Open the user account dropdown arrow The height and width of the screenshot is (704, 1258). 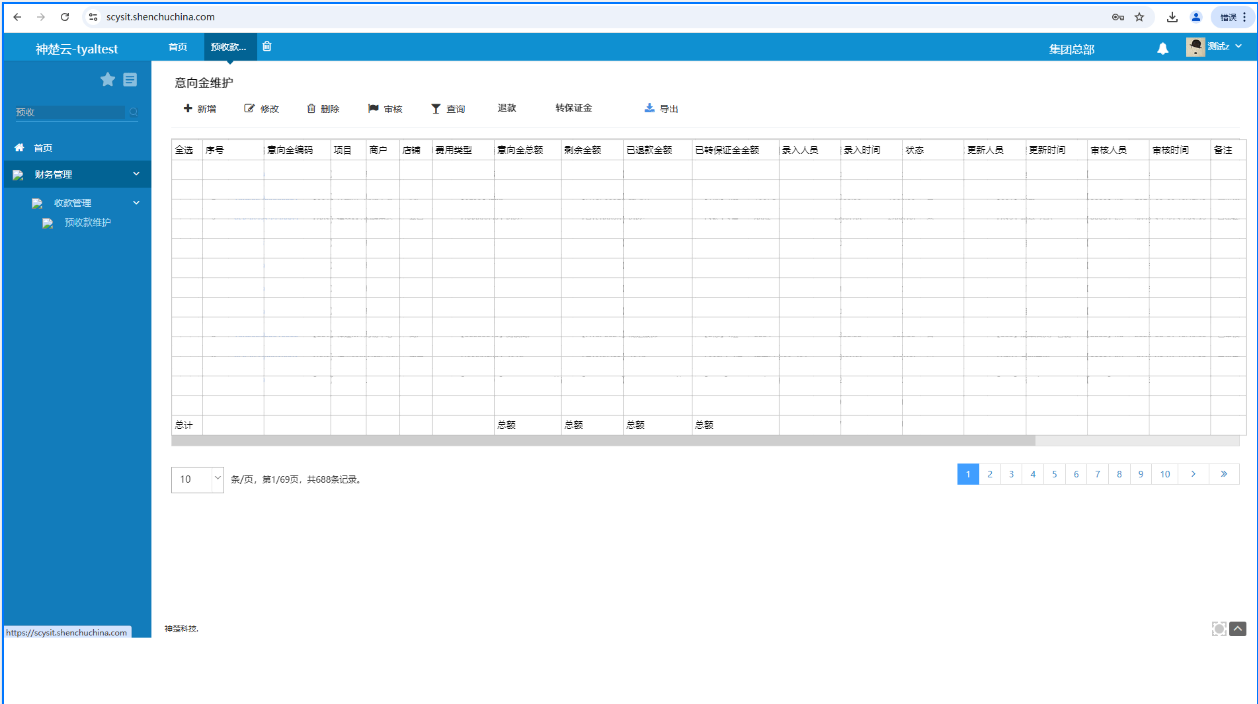1238,46
